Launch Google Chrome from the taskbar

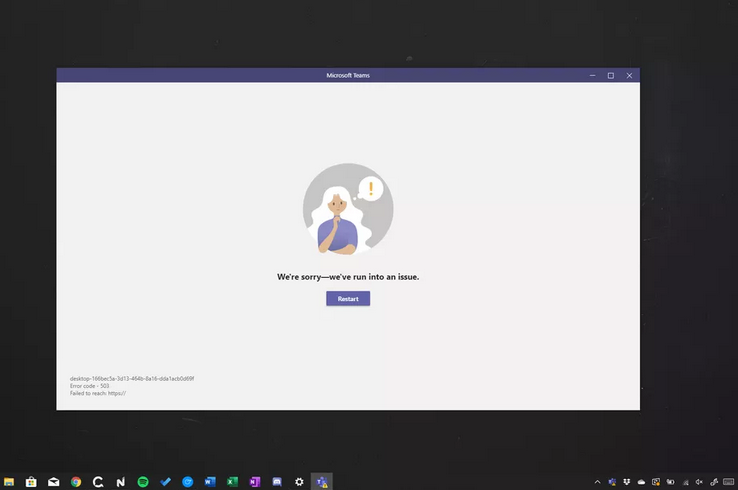coord(76,482)
